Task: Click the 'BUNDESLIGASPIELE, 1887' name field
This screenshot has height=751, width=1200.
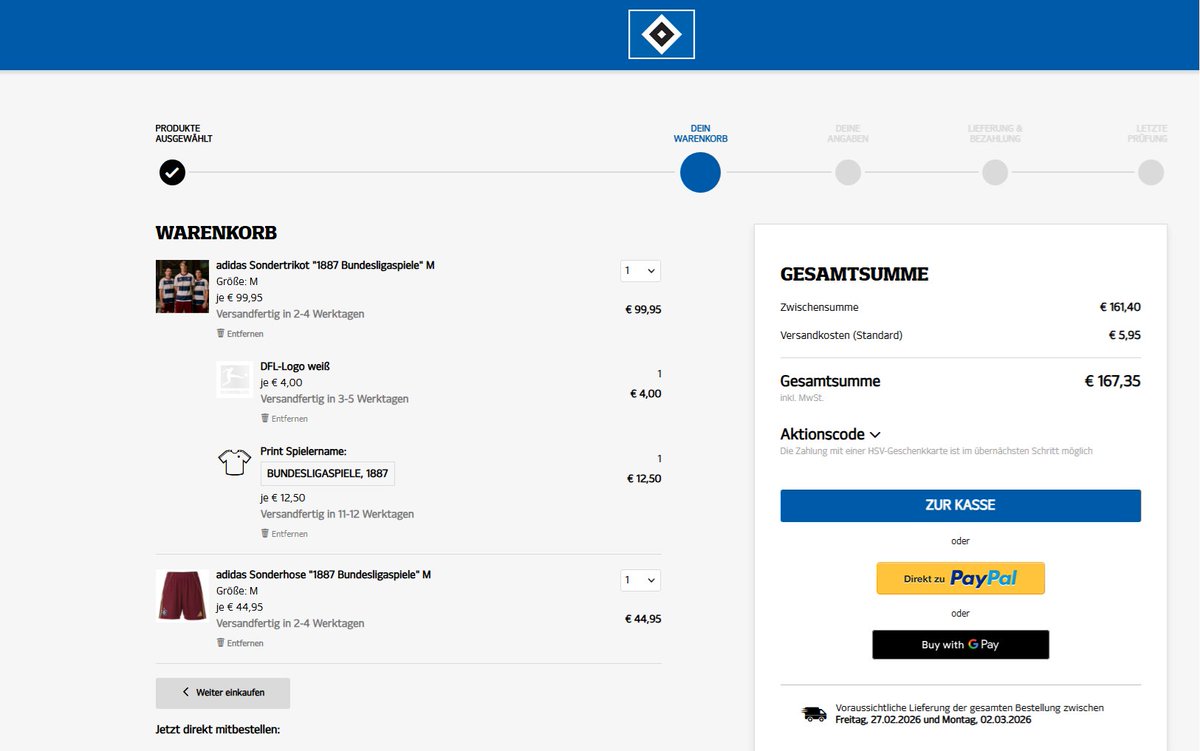Action: tap(327, 473)
